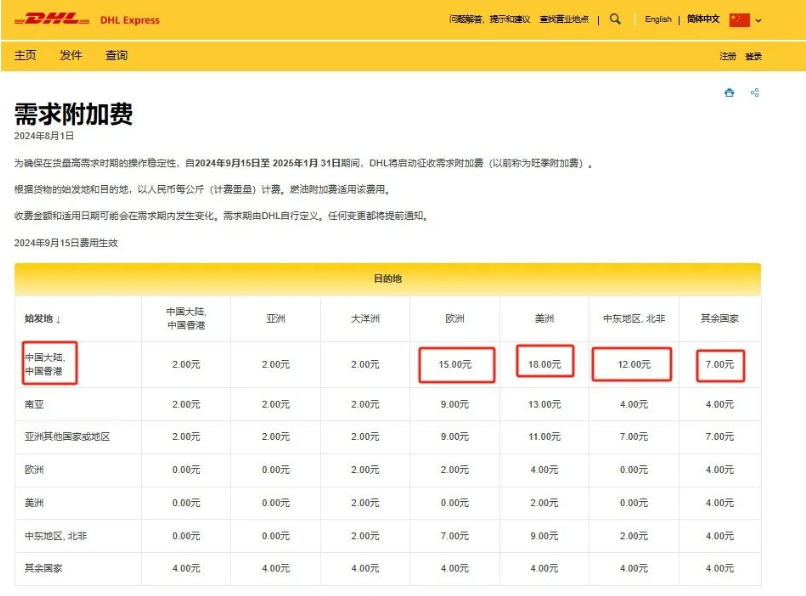This screenshot has width=806, height=596.
Task: Switch language to English
Action: 658,19
